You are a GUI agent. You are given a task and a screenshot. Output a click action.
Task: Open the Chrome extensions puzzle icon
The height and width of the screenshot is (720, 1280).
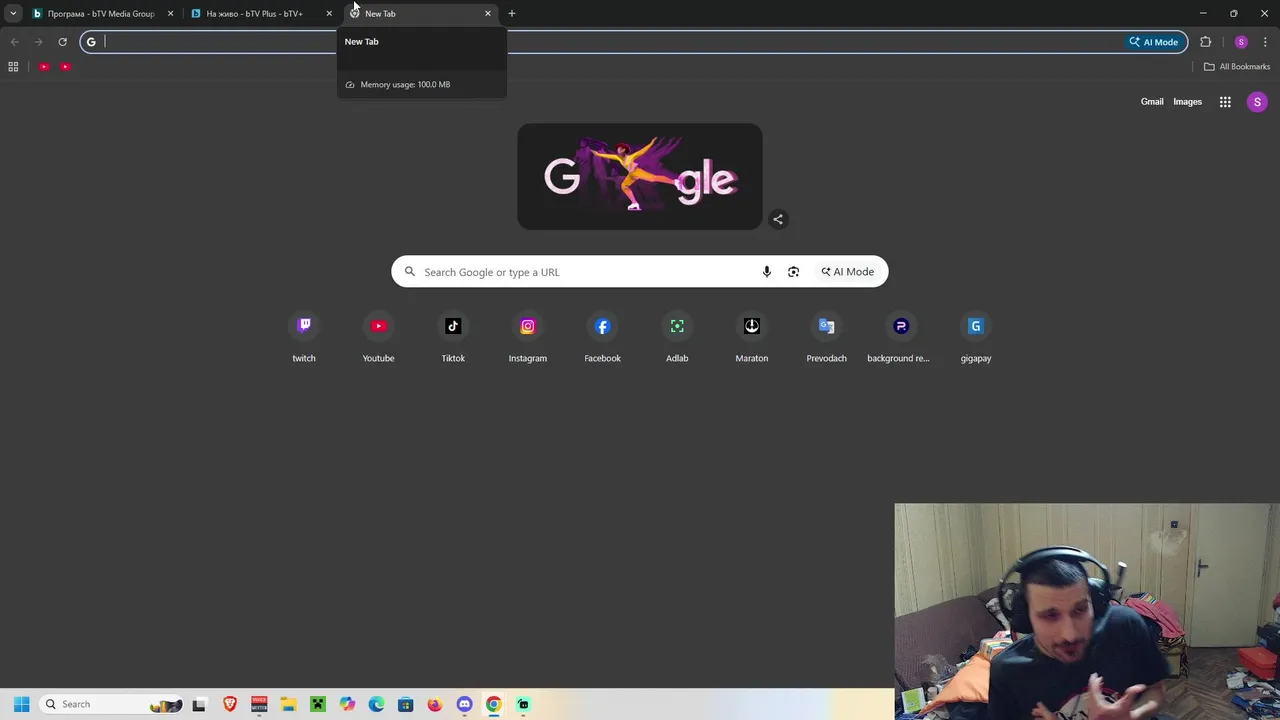(1205, 42)
